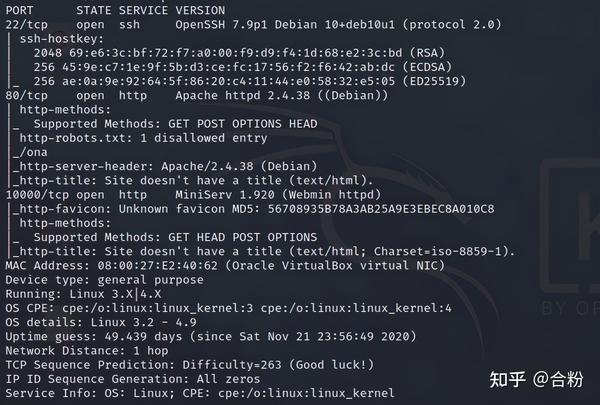The width and height of the screenshot is (600, 405).
Task: Click the 知乎 @合粉 watermark
Action: [536, 379]
